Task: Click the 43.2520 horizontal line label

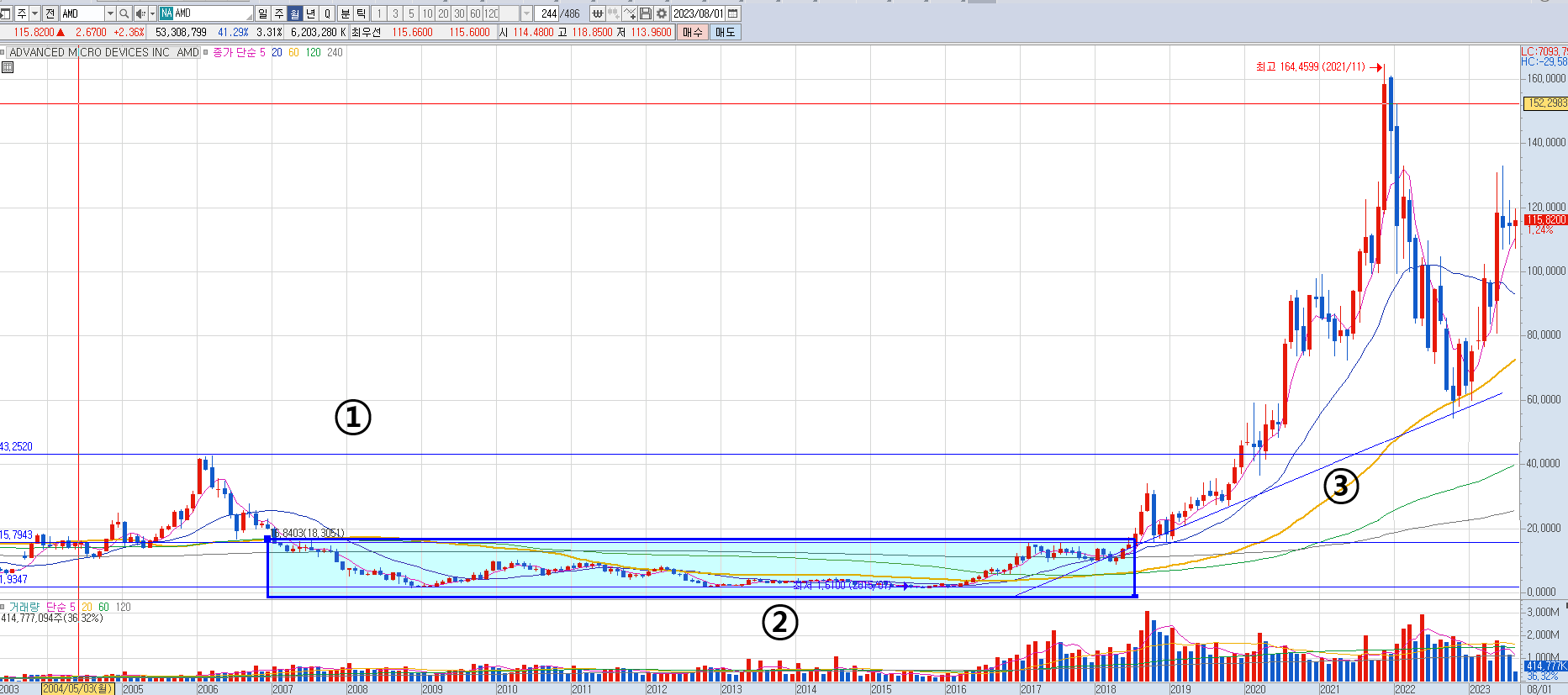Action: tap(16, 446)
